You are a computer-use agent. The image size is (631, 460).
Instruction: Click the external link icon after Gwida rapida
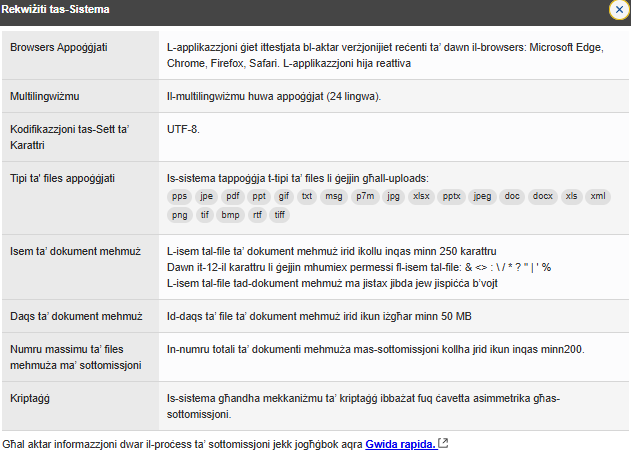pyautogui.click(x=443, y=443)
